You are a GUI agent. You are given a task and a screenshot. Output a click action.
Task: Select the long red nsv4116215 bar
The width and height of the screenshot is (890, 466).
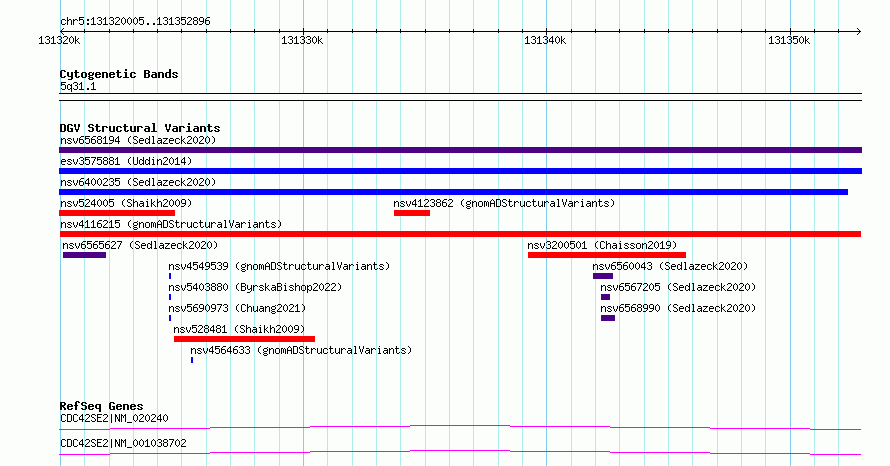pos(460,234)
